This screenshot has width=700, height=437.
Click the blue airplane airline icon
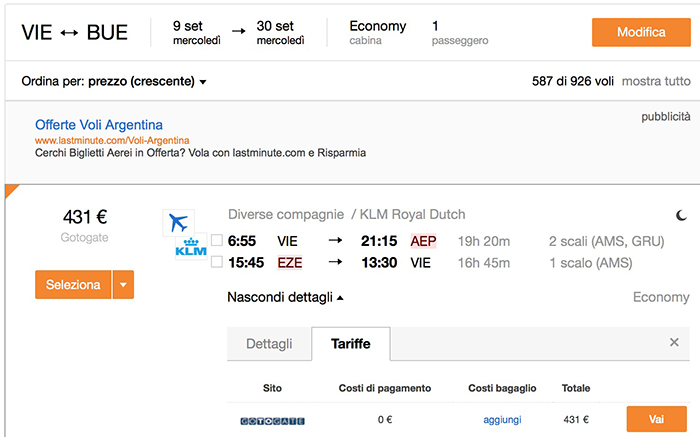click(179, 222)
